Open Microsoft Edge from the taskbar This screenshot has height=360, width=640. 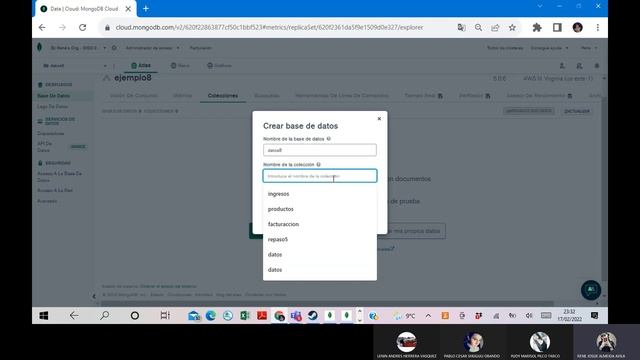pos(211,316)
